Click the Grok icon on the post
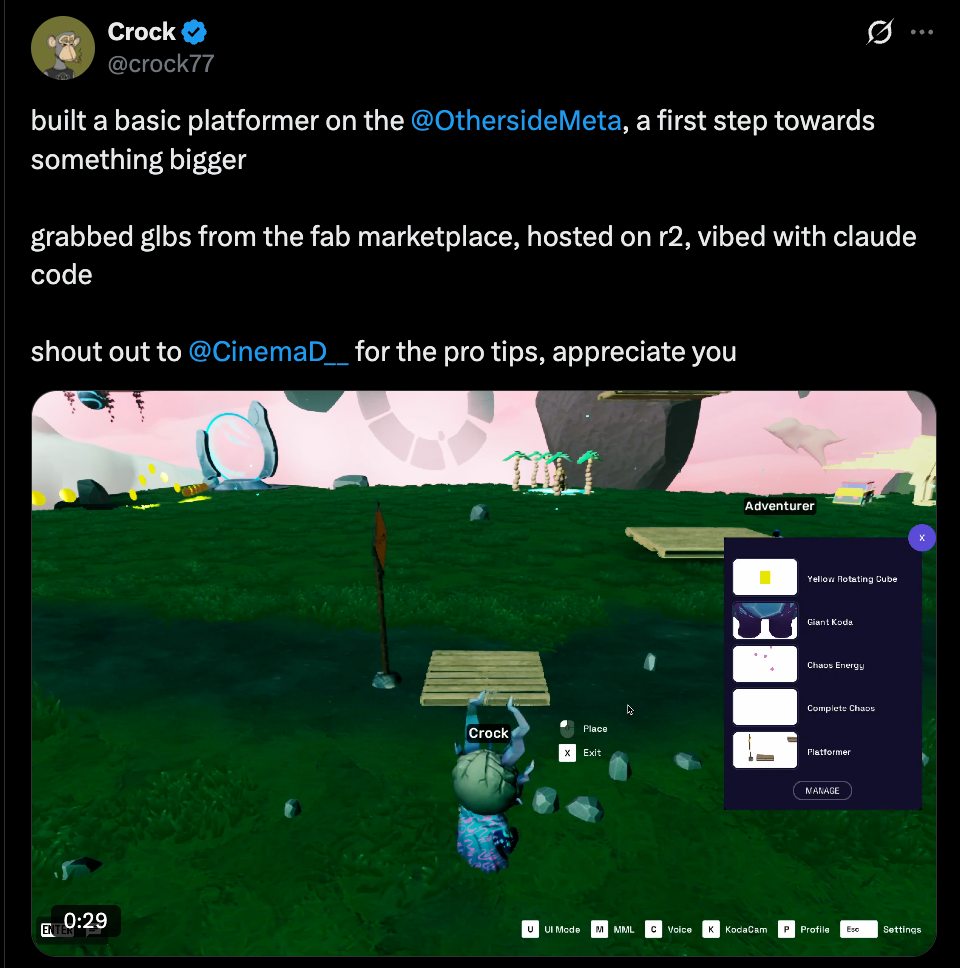The height and width of the screenshot is (968, 960). 879,32
